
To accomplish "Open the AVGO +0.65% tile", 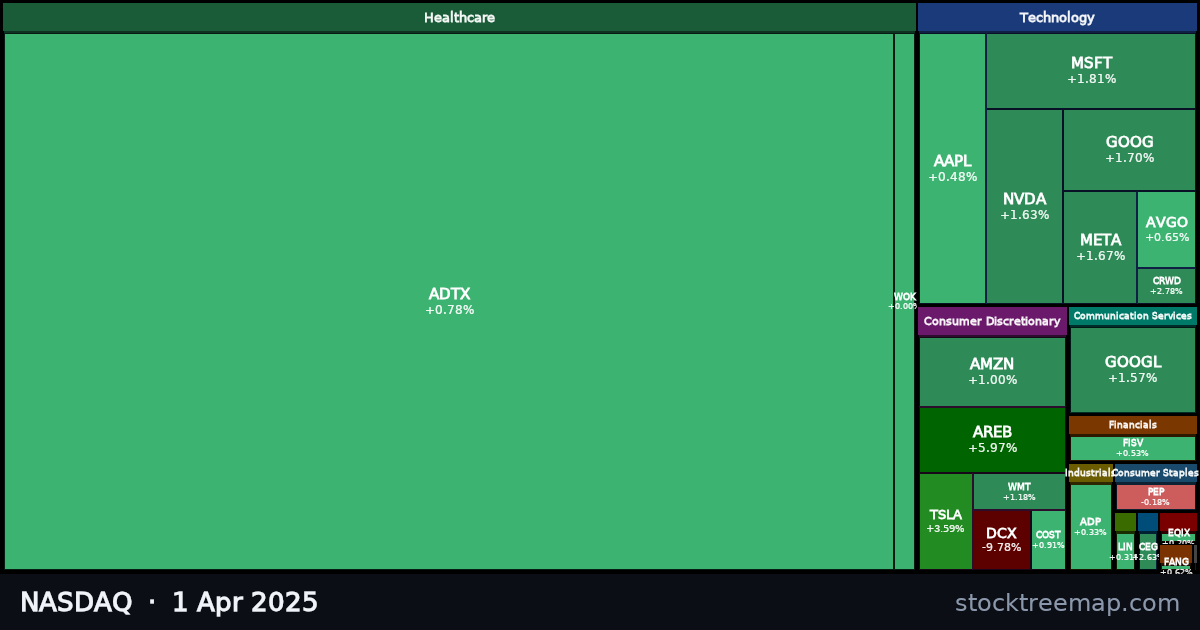I will [1166, 230].
